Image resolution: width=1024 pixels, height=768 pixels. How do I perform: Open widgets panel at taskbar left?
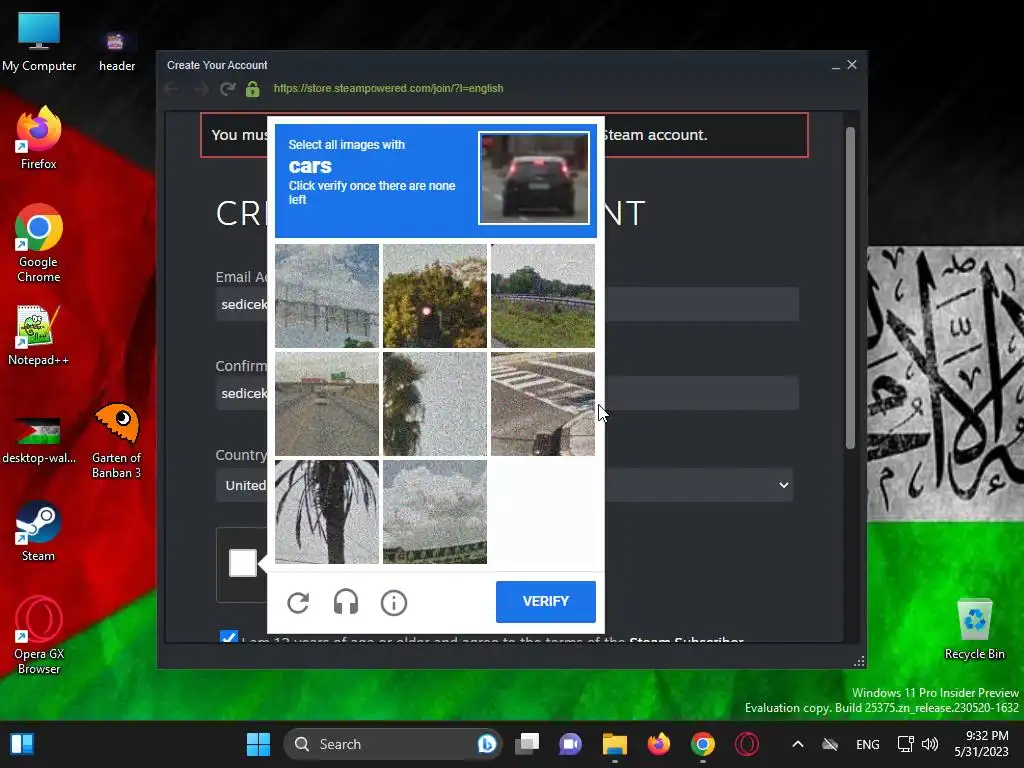pyautogui.click(x=22, y=744)
